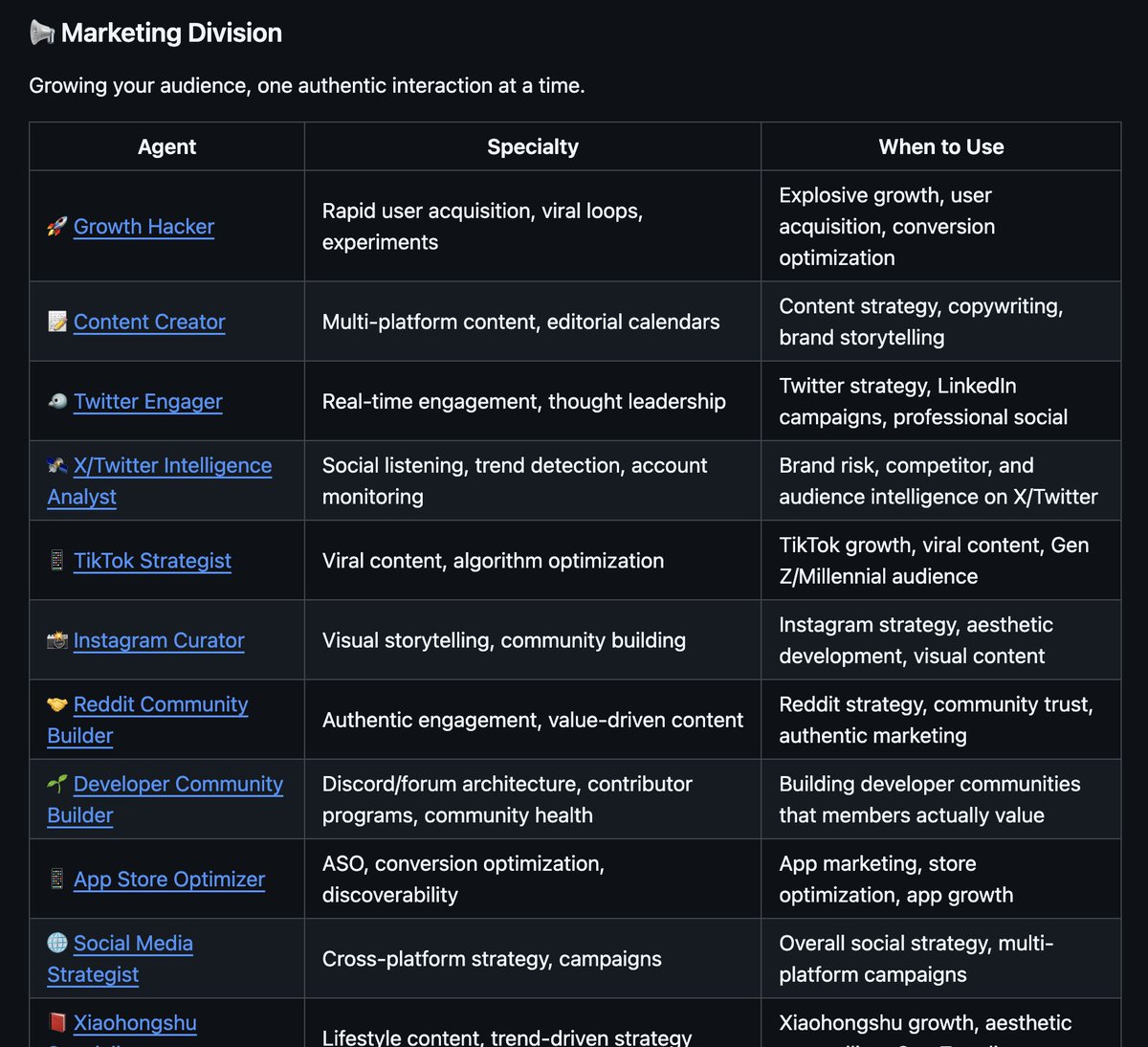Click the globe emoji beside Social Media
This screenshot has width=1148, height=1047.
57,944
